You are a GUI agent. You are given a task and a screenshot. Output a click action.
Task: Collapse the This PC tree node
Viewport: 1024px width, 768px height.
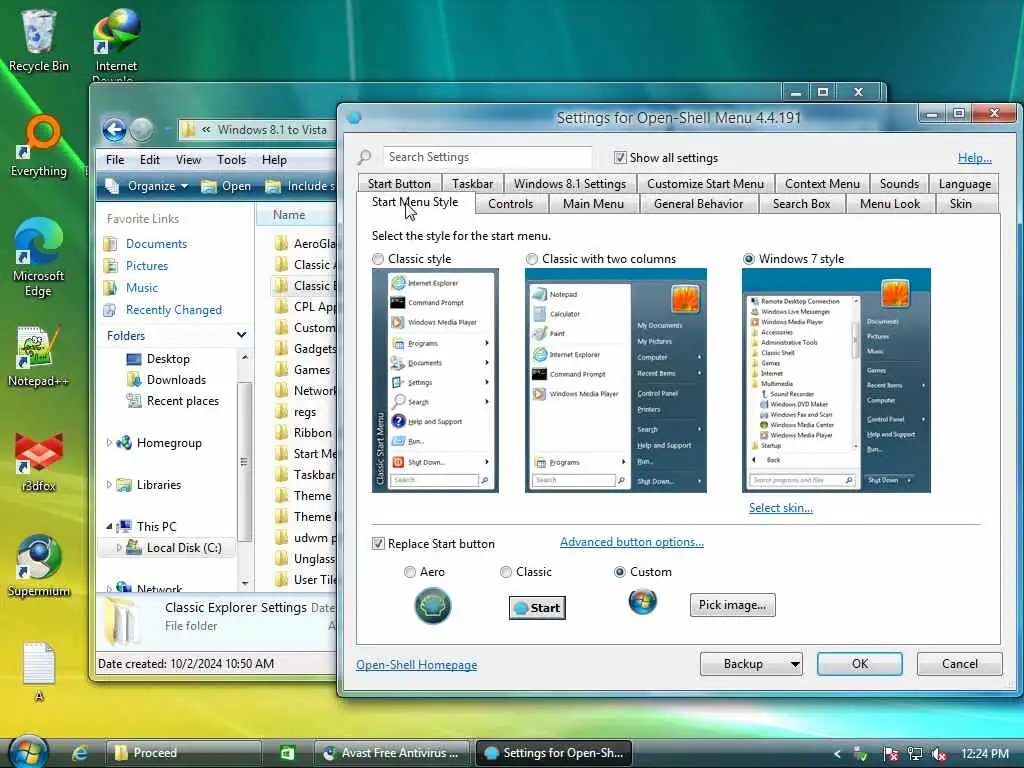coord(109,526)
